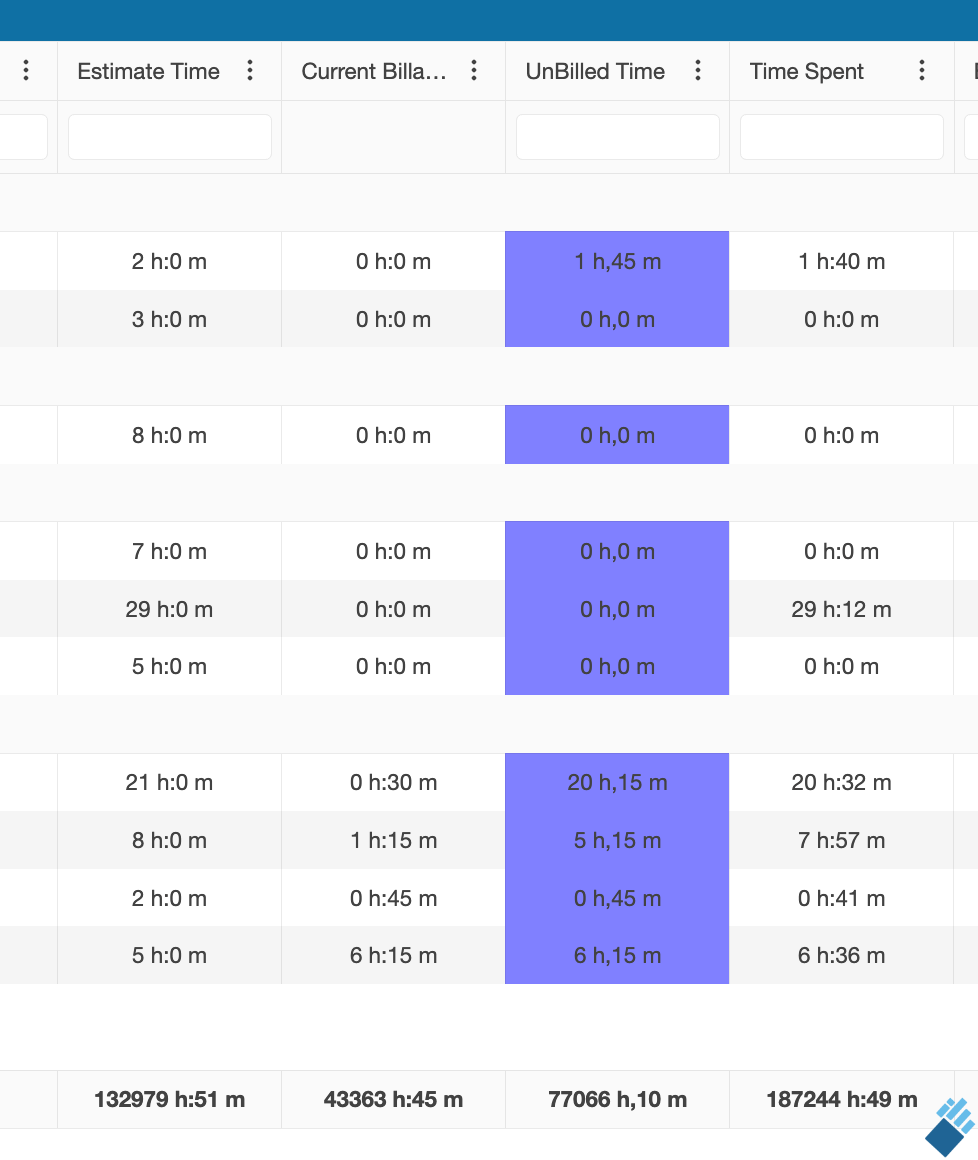Select the 187244 h:49 m total cell
978x1160 pixels.
coord(841,1100)
